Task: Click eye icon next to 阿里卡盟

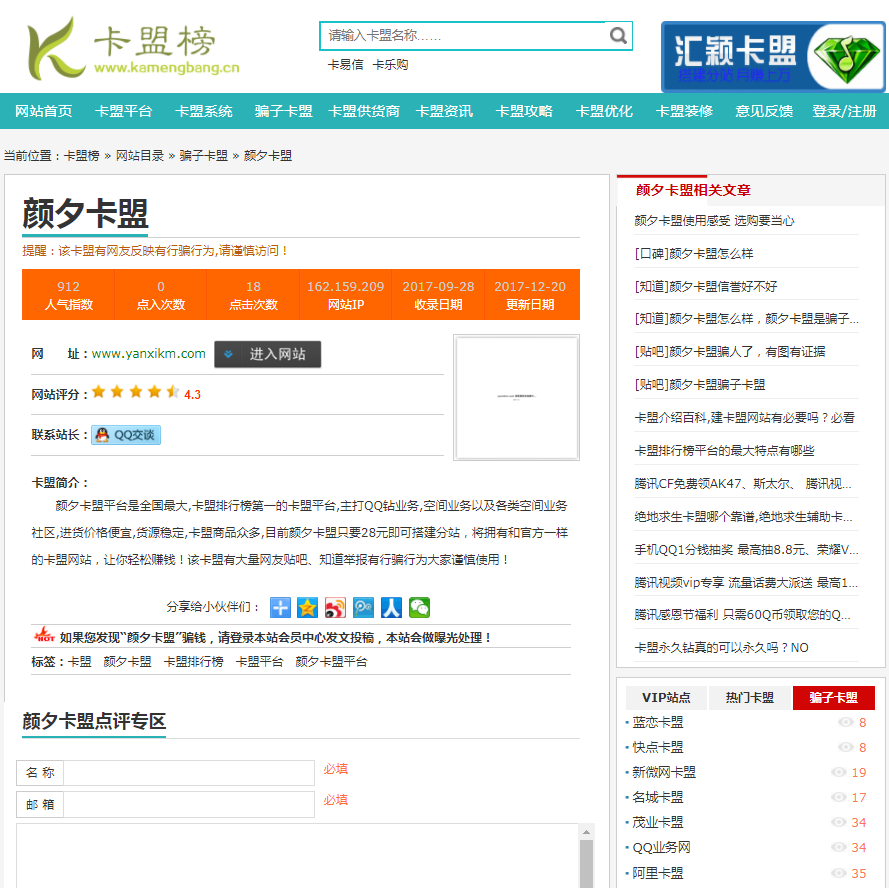Action: (x=839, y=873)
